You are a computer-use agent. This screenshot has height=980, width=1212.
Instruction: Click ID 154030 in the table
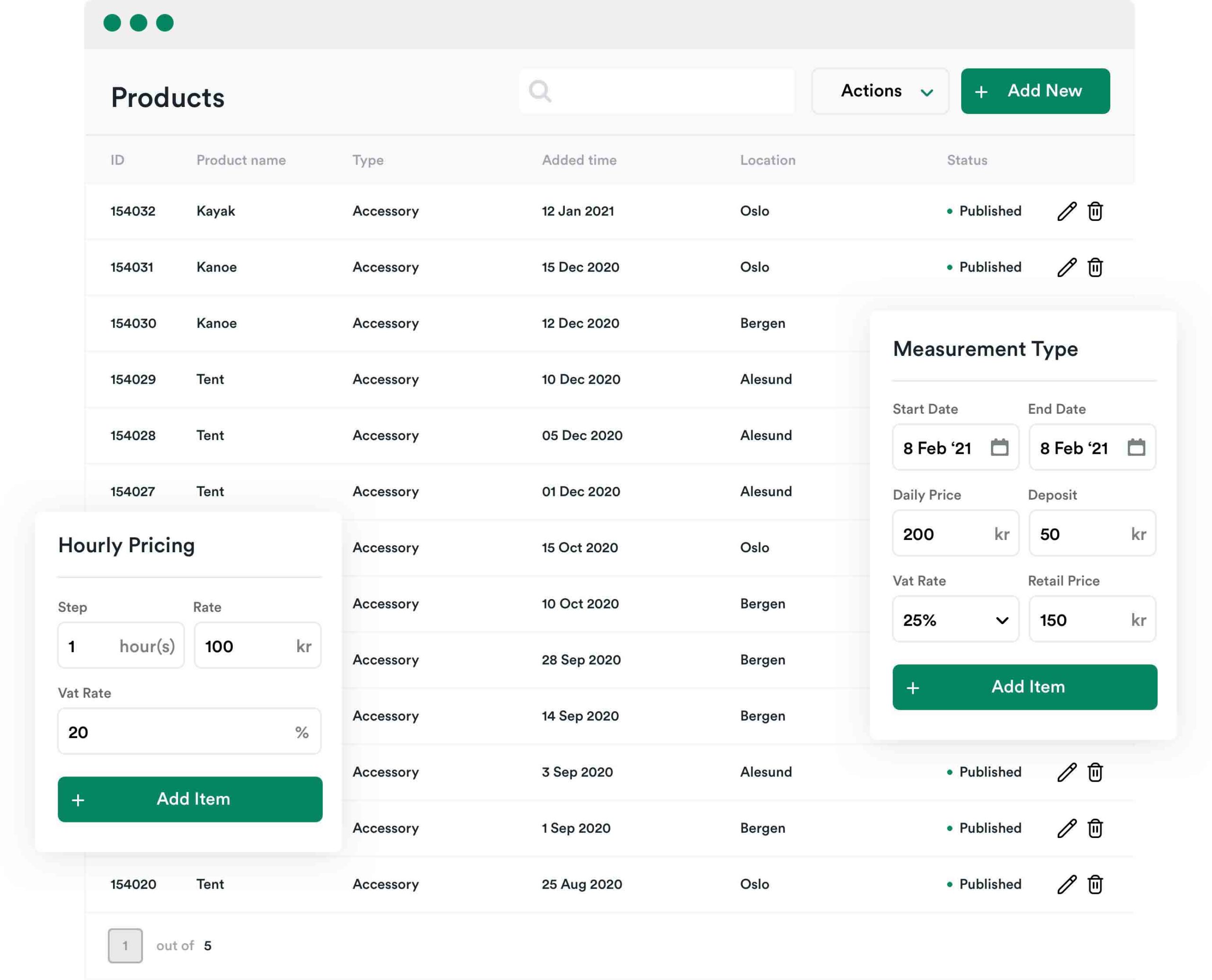pos(134,324)
